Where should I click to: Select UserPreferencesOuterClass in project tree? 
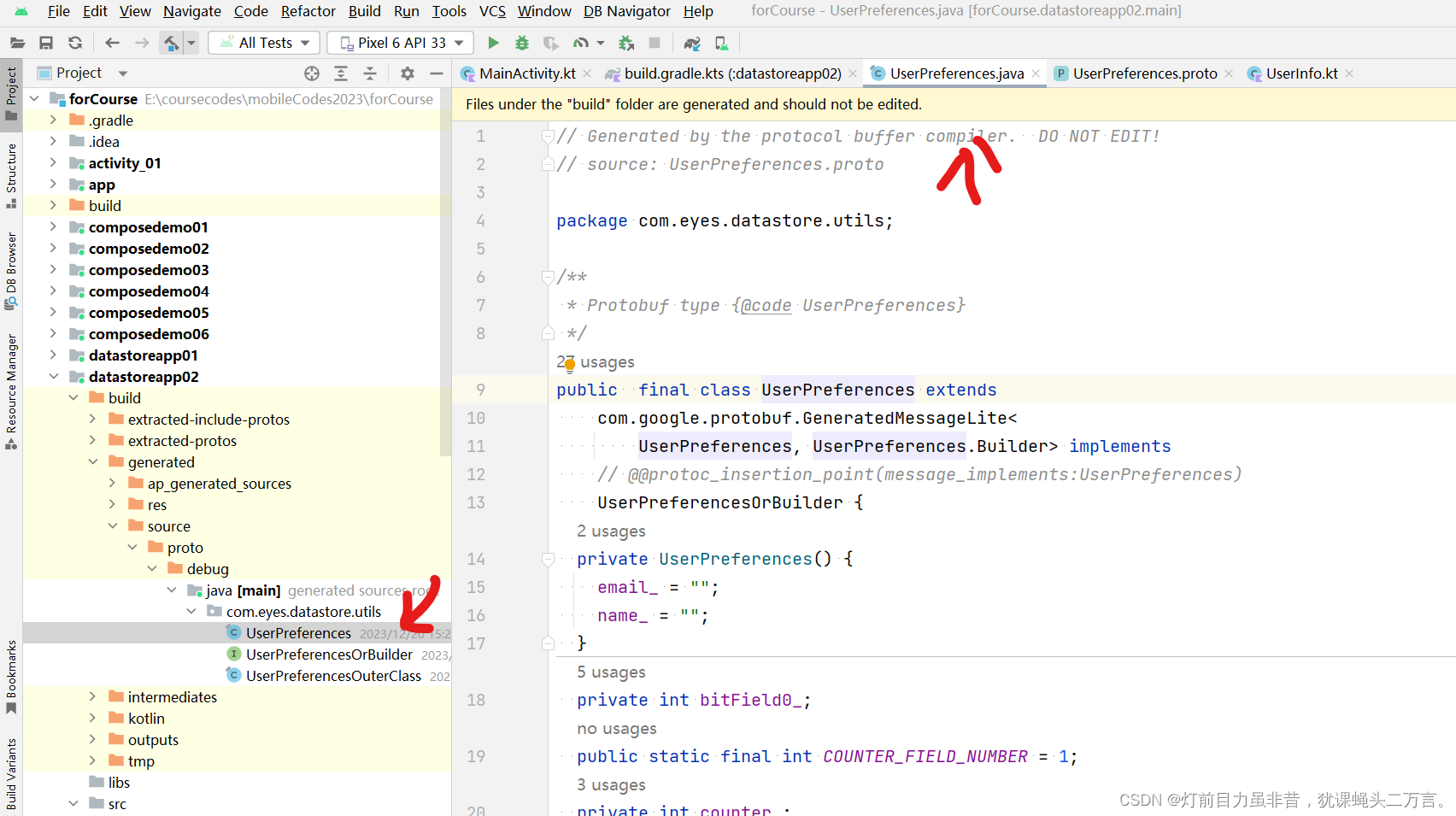coord(333,676)
